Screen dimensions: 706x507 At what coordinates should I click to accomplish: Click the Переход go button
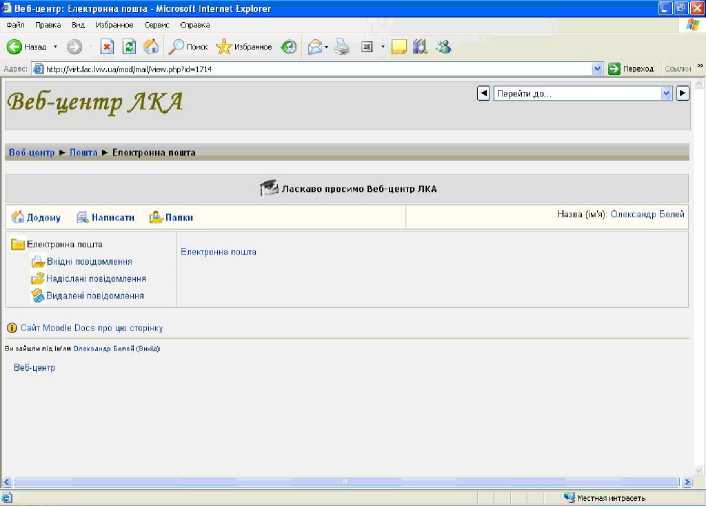pyautogui.click(x=630, y=69)
